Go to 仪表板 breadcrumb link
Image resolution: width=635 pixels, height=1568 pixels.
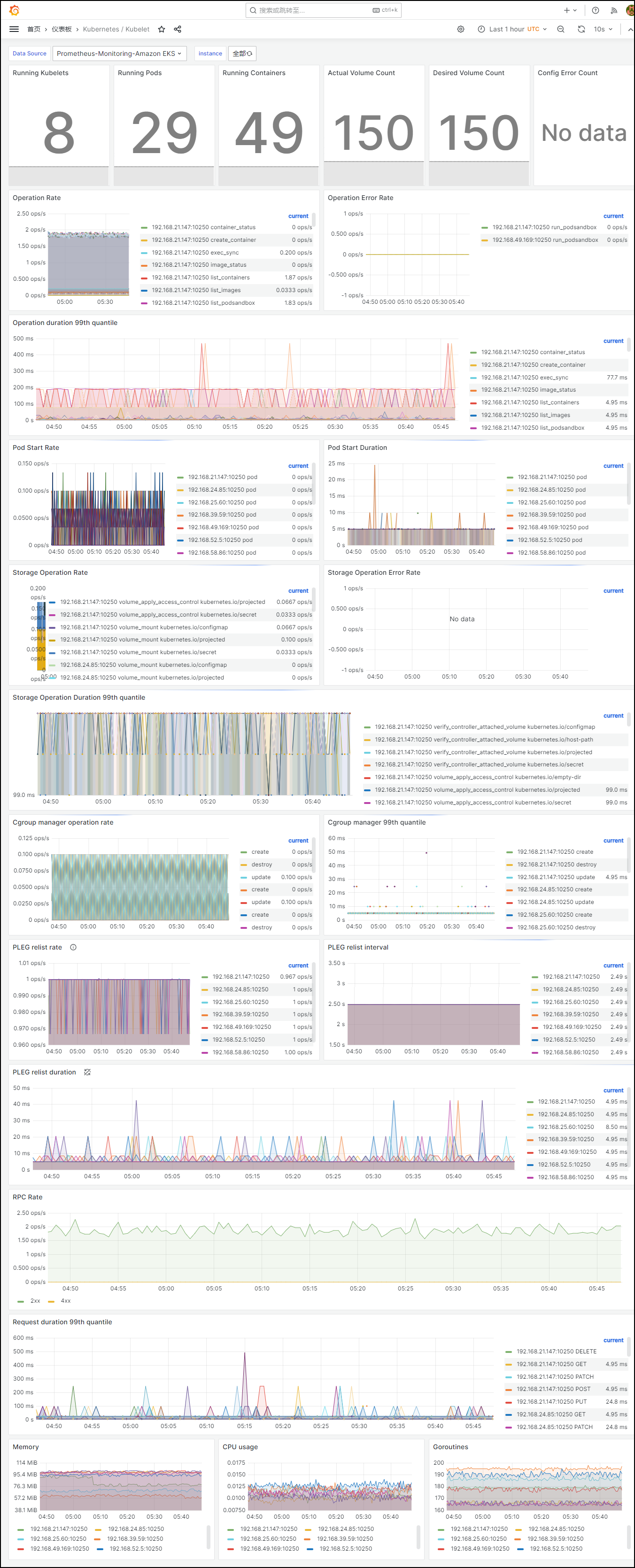tap(62, 29)
